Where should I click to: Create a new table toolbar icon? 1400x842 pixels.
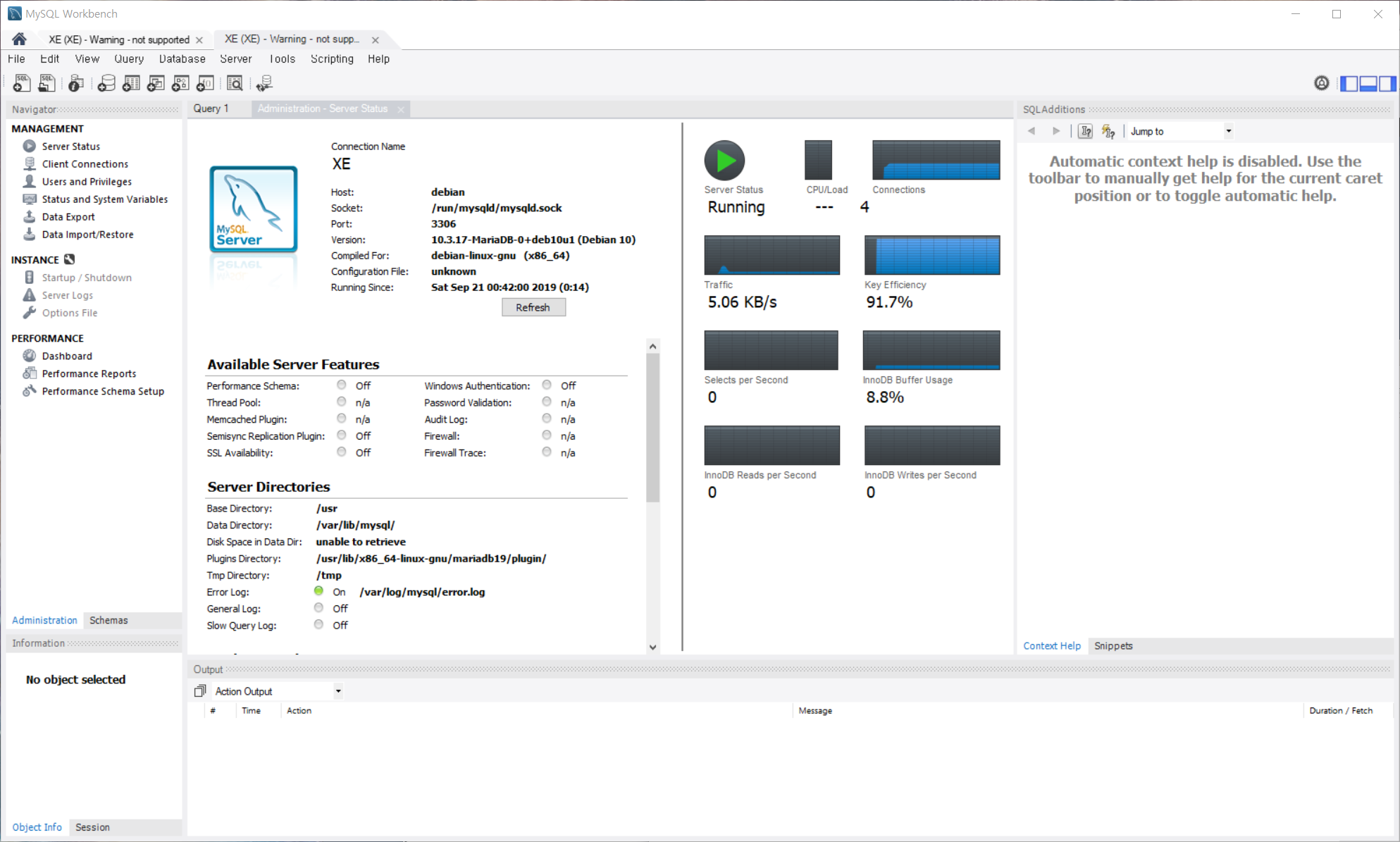point(131,83)
